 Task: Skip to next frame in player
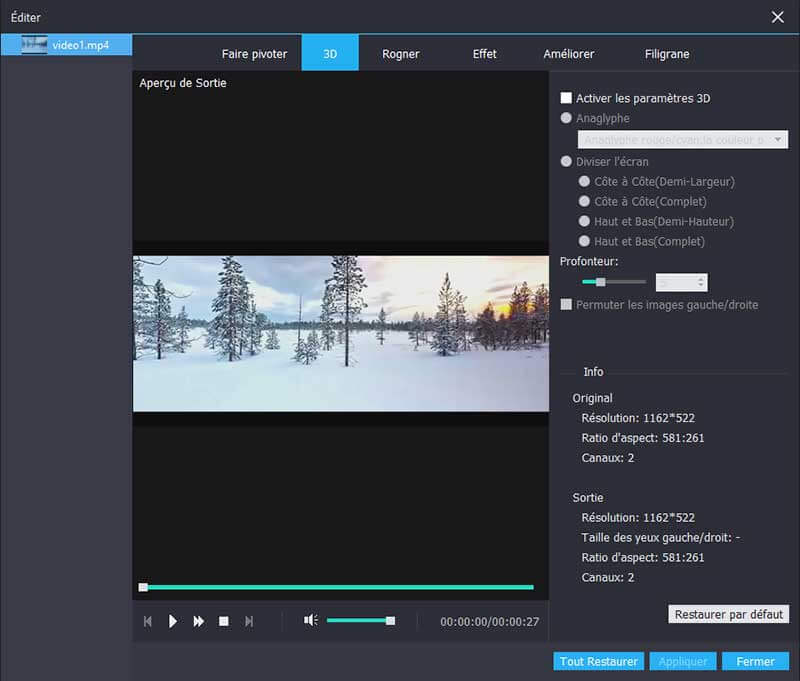pyautogui.click(x=249, y=621)
